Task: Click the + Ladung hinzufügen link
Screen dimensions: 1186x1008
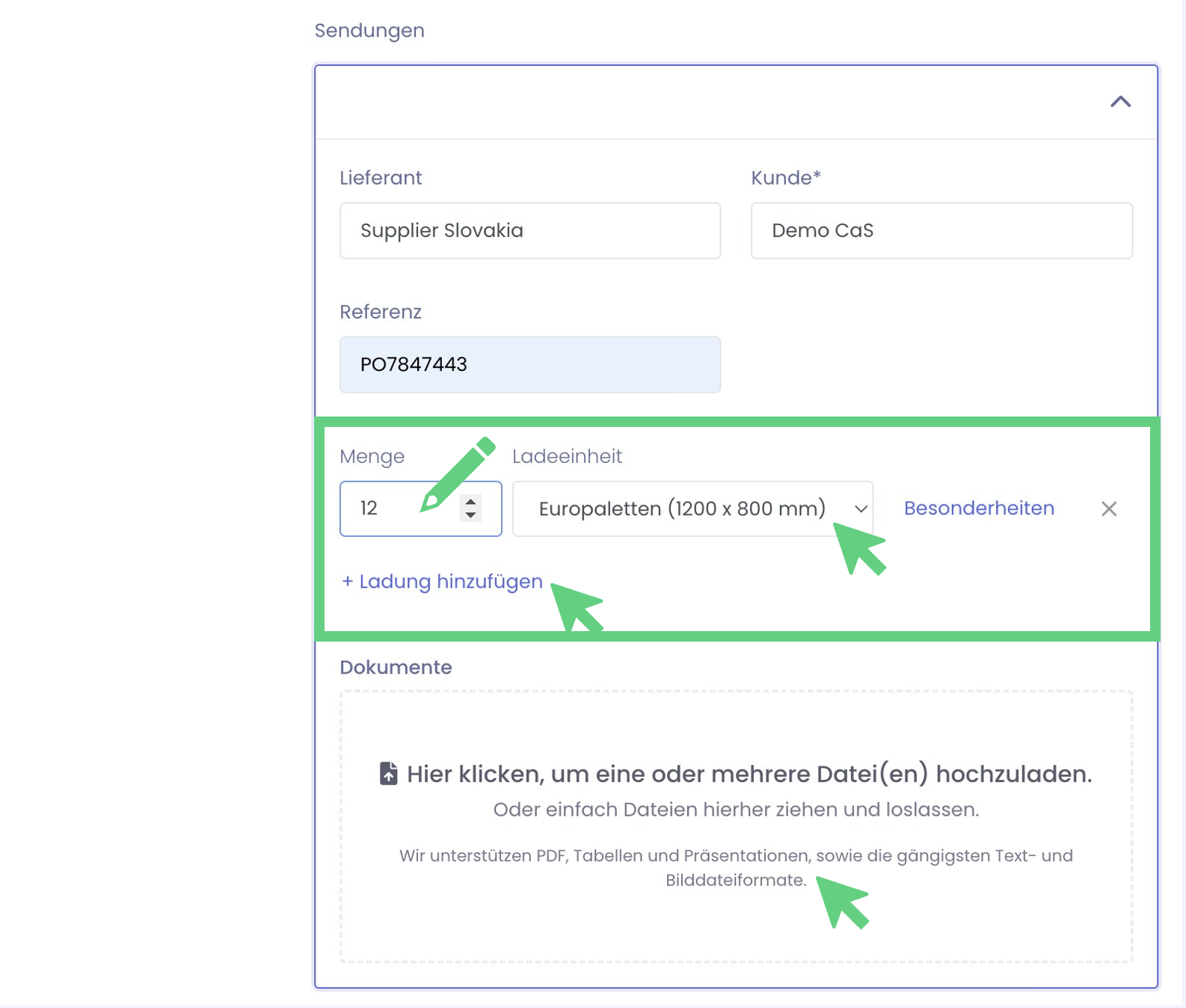Action: (442, 582)
